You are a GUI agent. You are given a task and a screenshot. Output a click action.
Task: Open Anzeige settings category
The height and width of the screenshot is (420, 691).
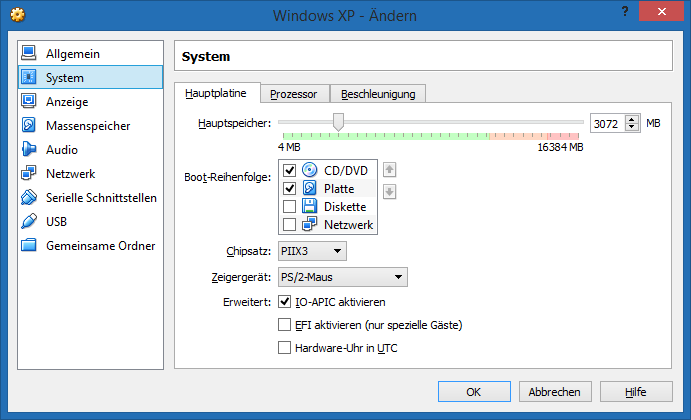click(90, 101)
